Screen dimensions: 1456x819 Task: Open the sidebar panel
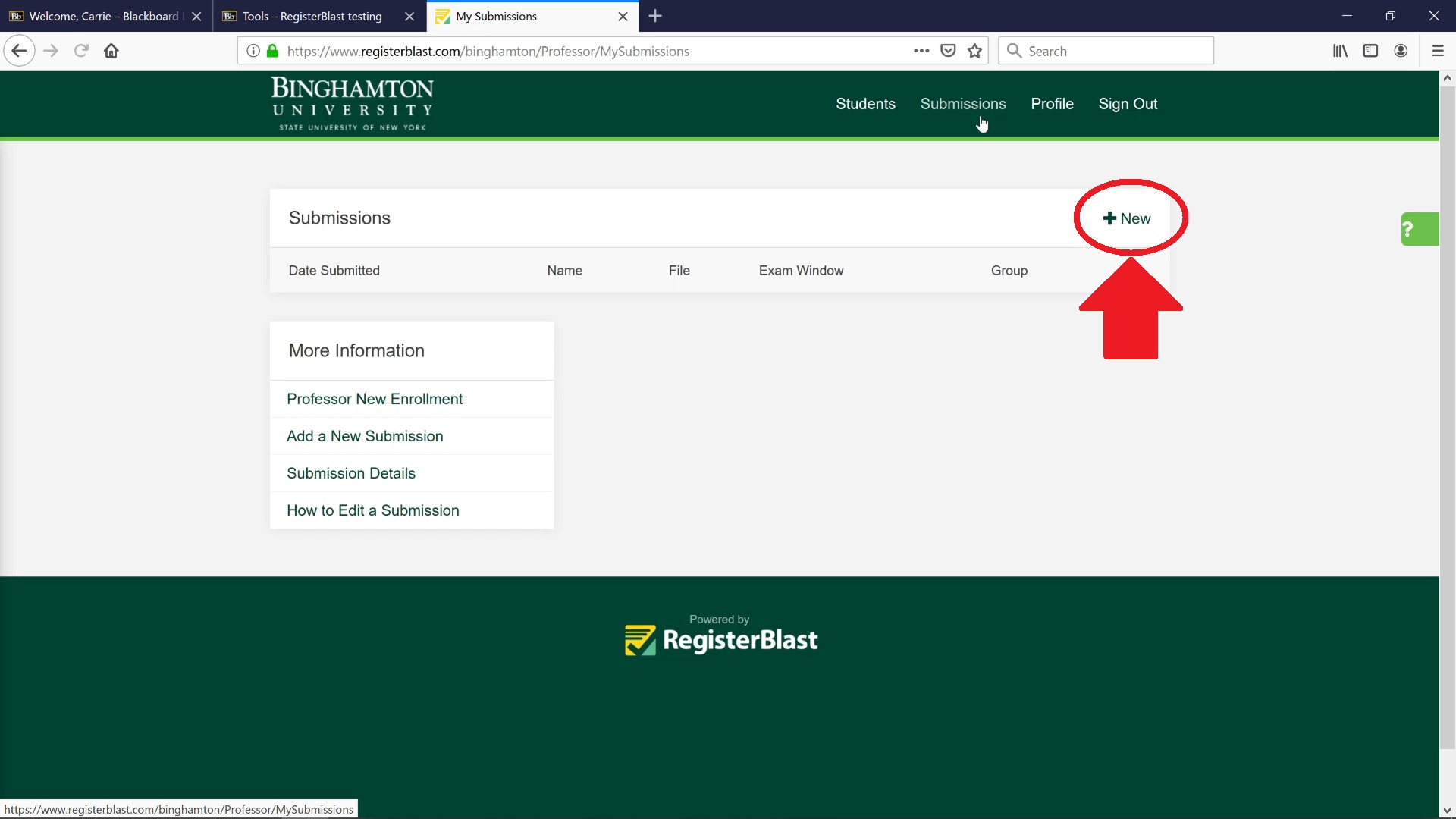(x=1370, y=50)
